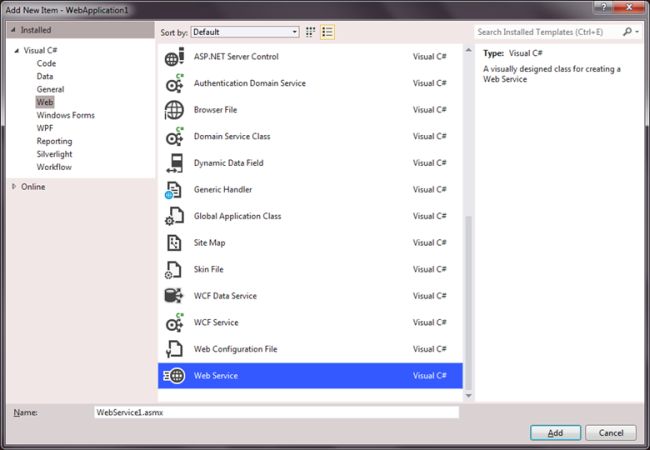Click the template list scrollbar thumb
This screenshot has height=450, width=650.
click(x=468, y=302)
